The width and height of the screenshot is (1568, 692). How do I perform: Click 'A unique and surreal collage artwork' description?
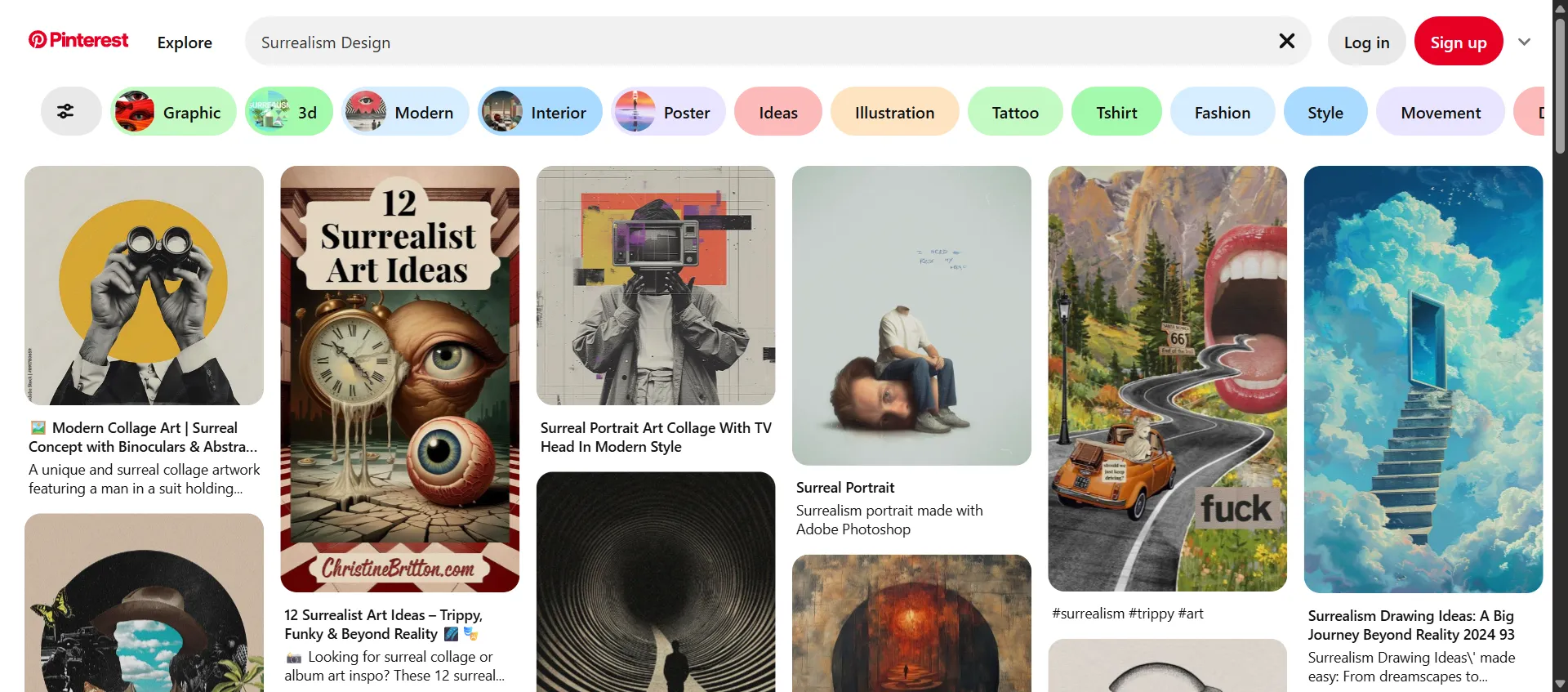pyautogui.click(x=145, y=479)
